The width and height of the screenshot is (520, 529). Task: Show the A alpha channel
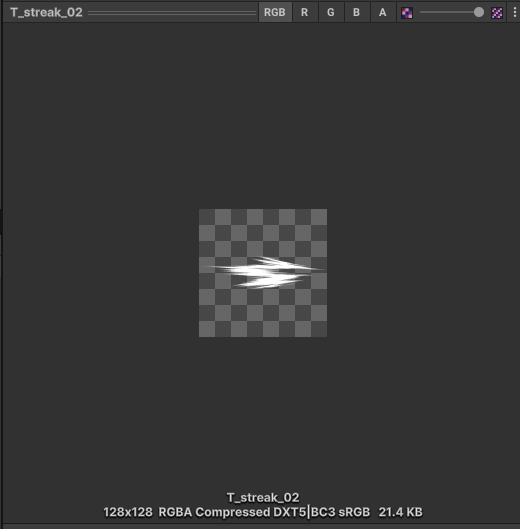point(382,12)
